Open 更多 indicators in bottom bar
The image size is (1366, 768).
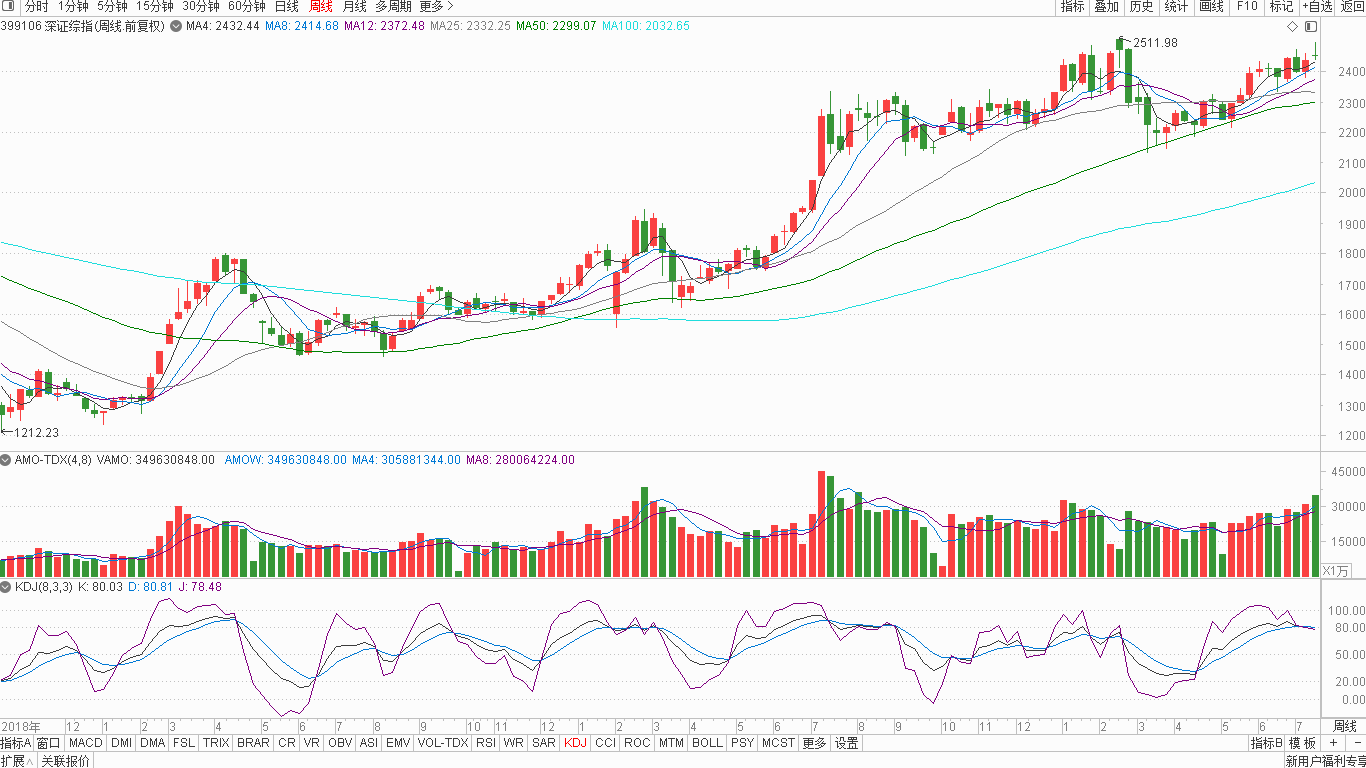(815, 743)
